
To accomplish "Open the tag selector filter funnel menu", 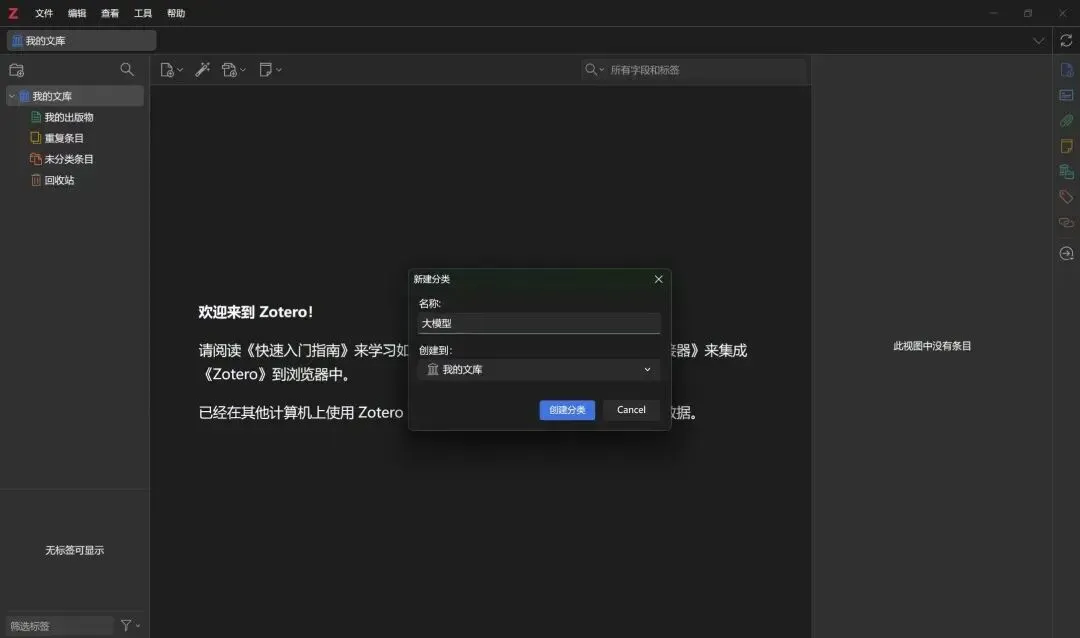I will (x=130, y=626).
